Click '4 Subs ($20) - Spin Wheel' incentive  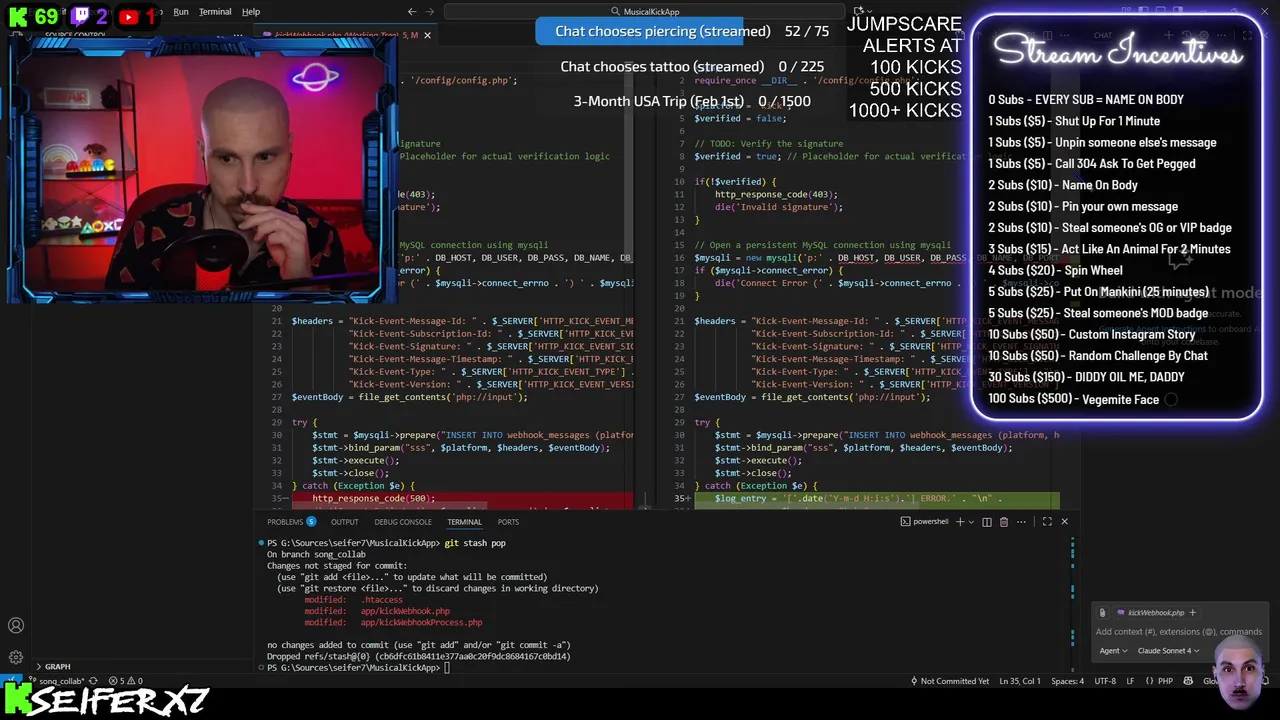1055,270
